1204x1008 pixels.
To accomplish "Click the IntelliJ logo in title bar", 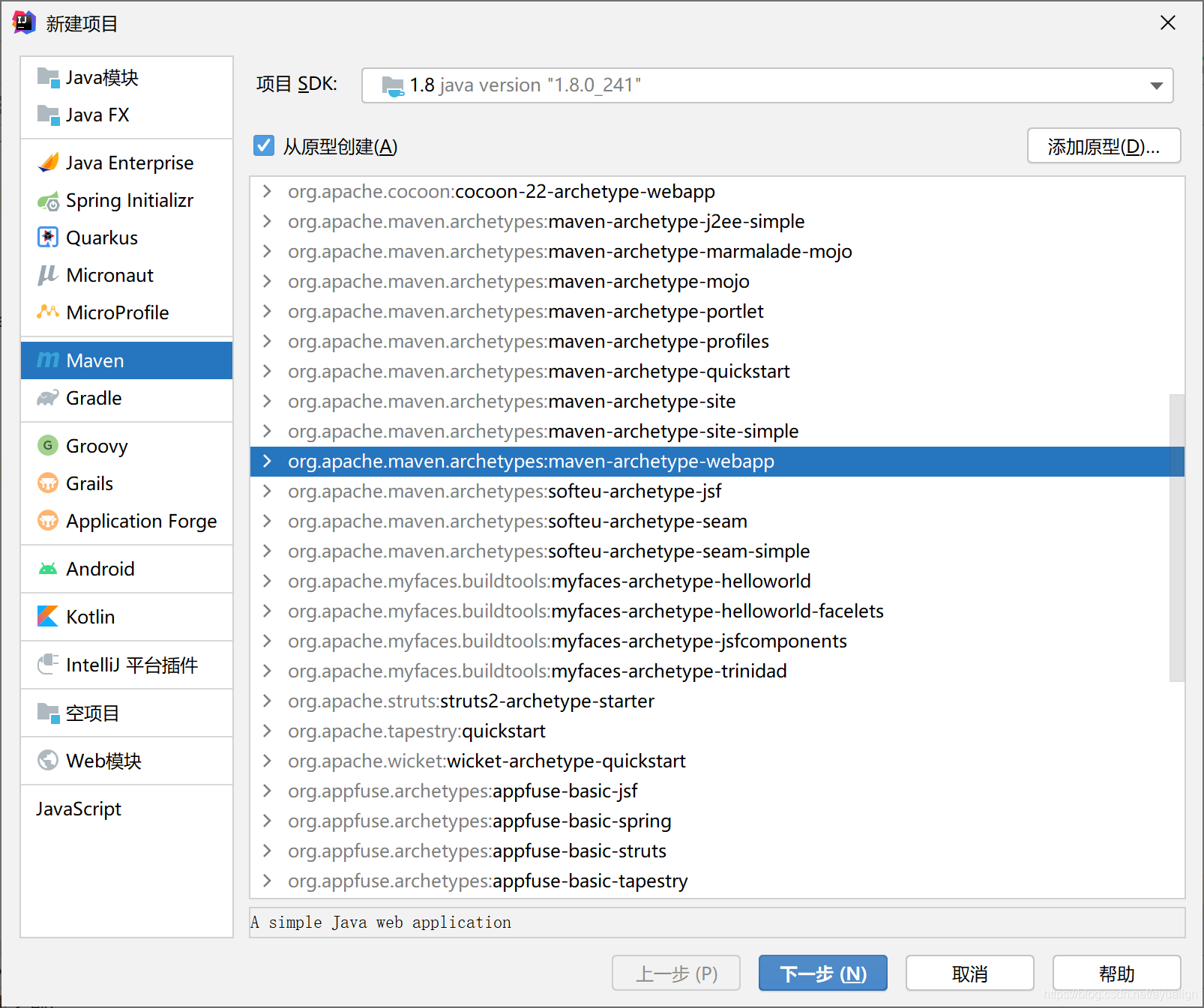I will [24, 23].
